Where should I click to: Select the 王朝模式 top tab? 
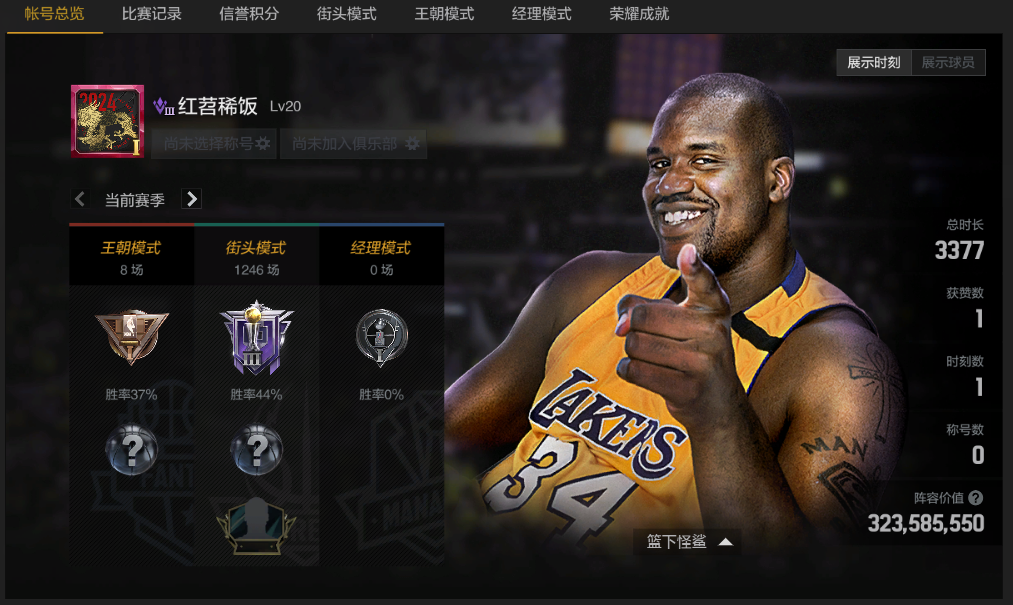[444, 14]
